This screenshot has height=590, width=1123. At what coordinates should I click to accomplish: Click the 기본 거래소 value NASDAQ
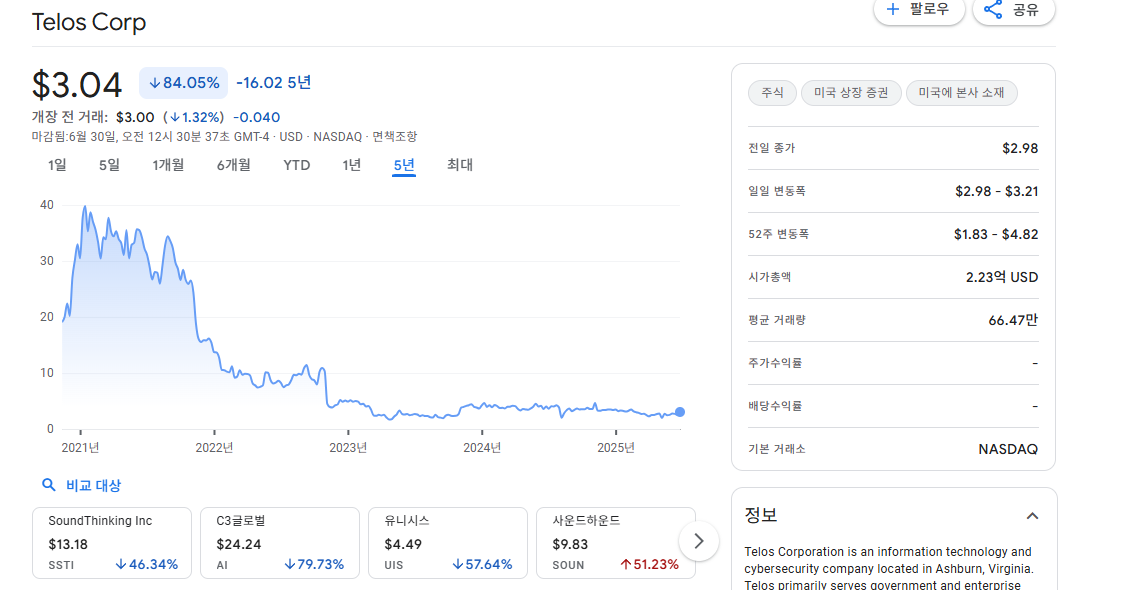pos(1008,449)
